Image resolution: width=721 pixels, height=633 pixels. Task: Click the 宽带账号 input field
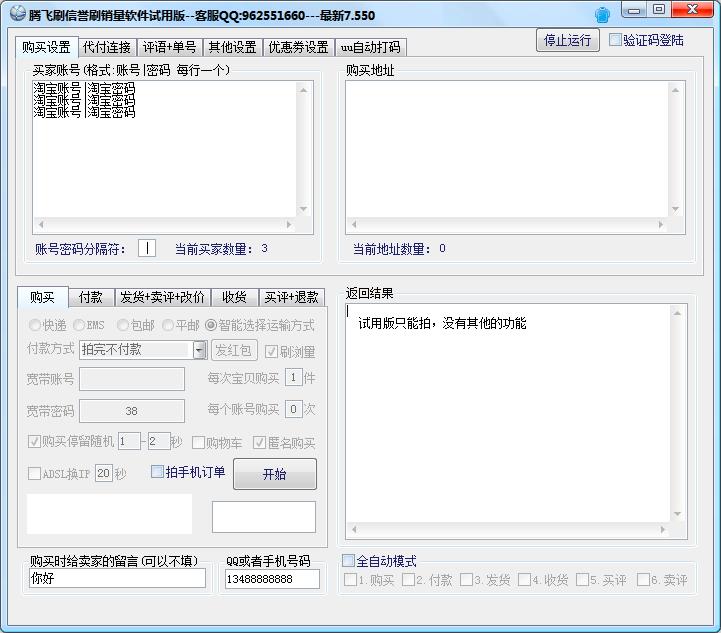point(132,379)
